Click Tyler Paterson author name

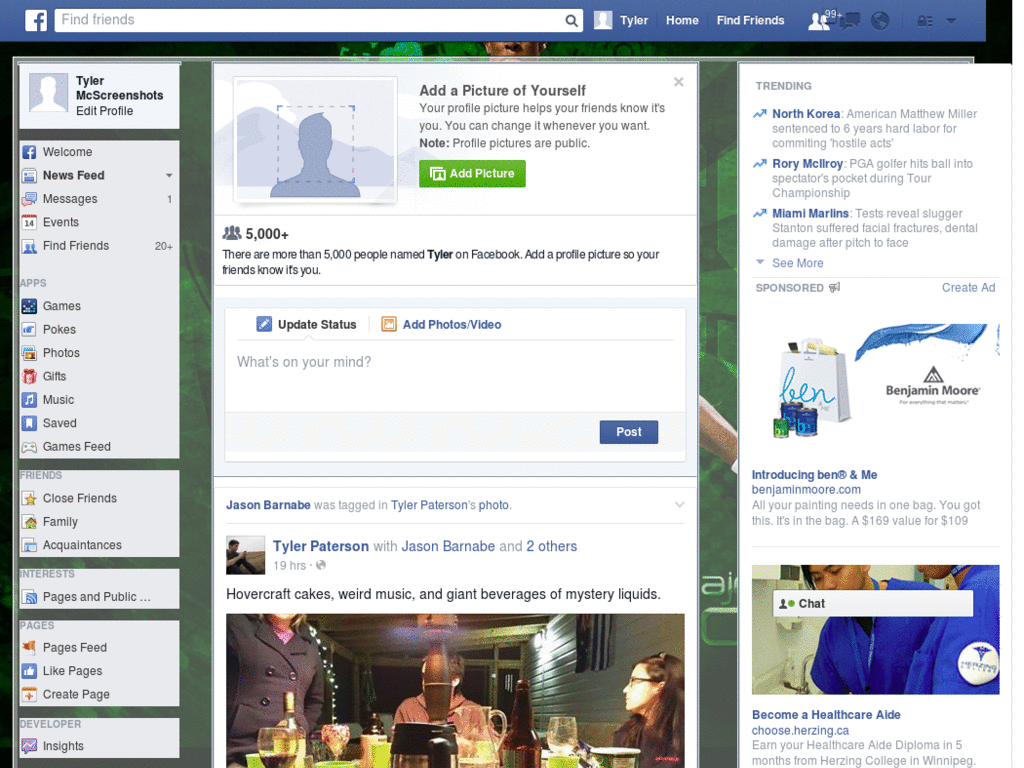(x=321, y=547)
